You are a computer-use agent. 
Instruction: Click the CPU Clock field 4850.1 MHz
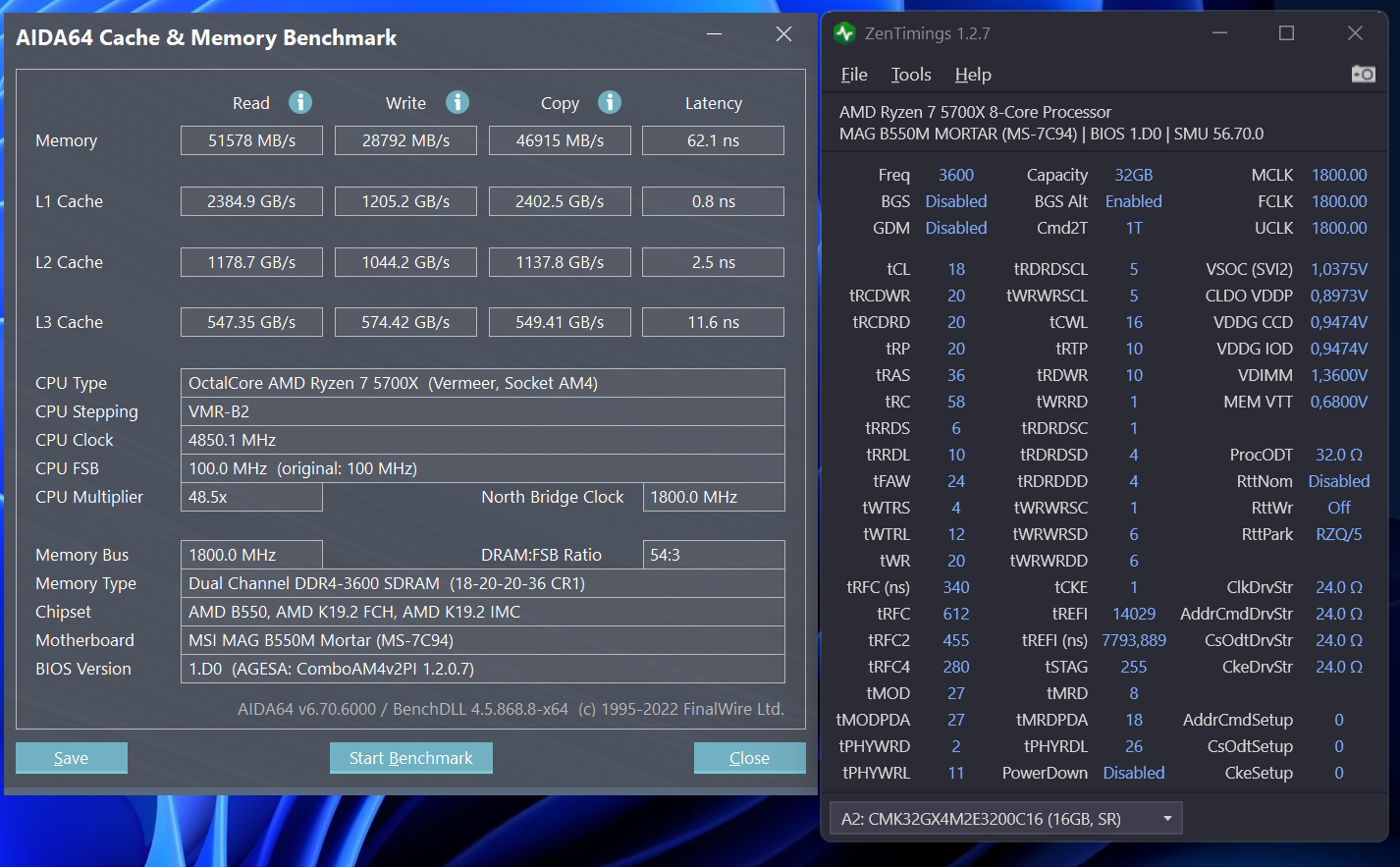(483, 440)
